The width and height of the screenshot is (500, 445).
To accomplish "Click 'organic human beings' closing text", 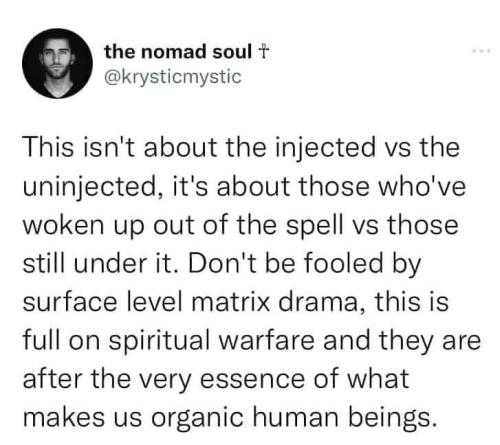I will [x=294, y=418].
